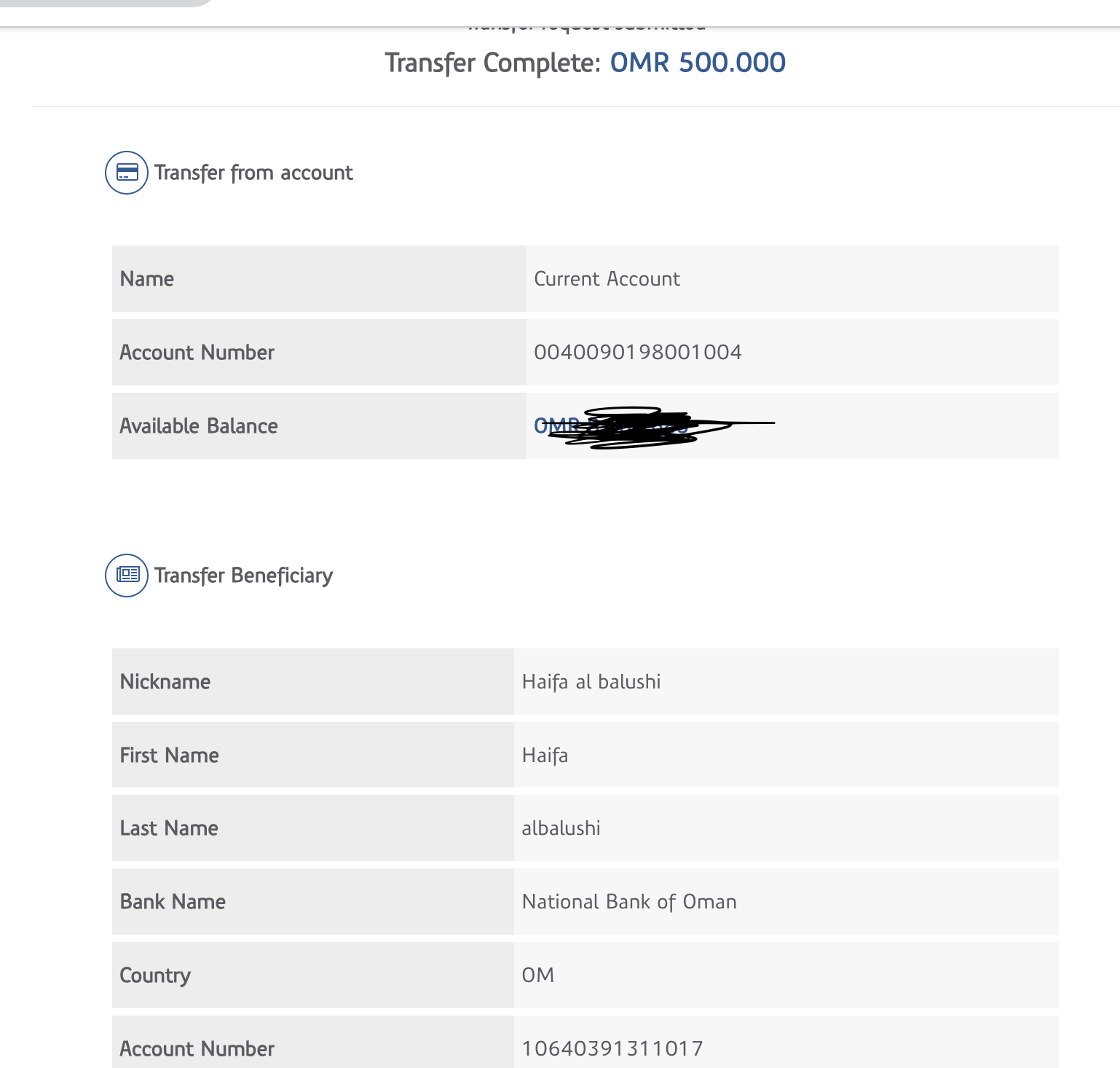Select beneficiary account number 10640391311017
The image size is (1120, 1068).
click(612, 1049)
